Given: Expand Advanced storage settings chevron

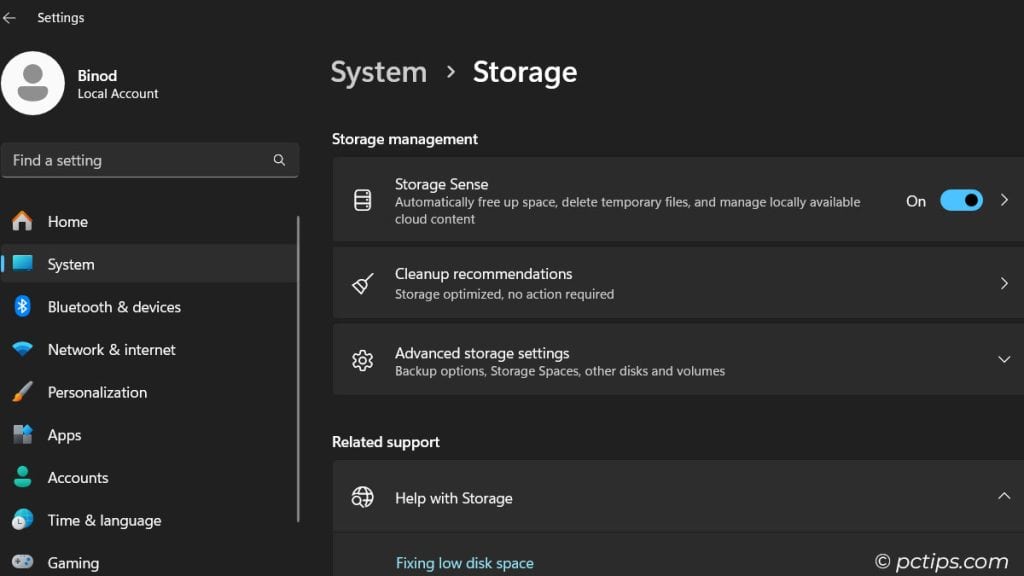Looking at the screenshot, I should (1004, 360).
